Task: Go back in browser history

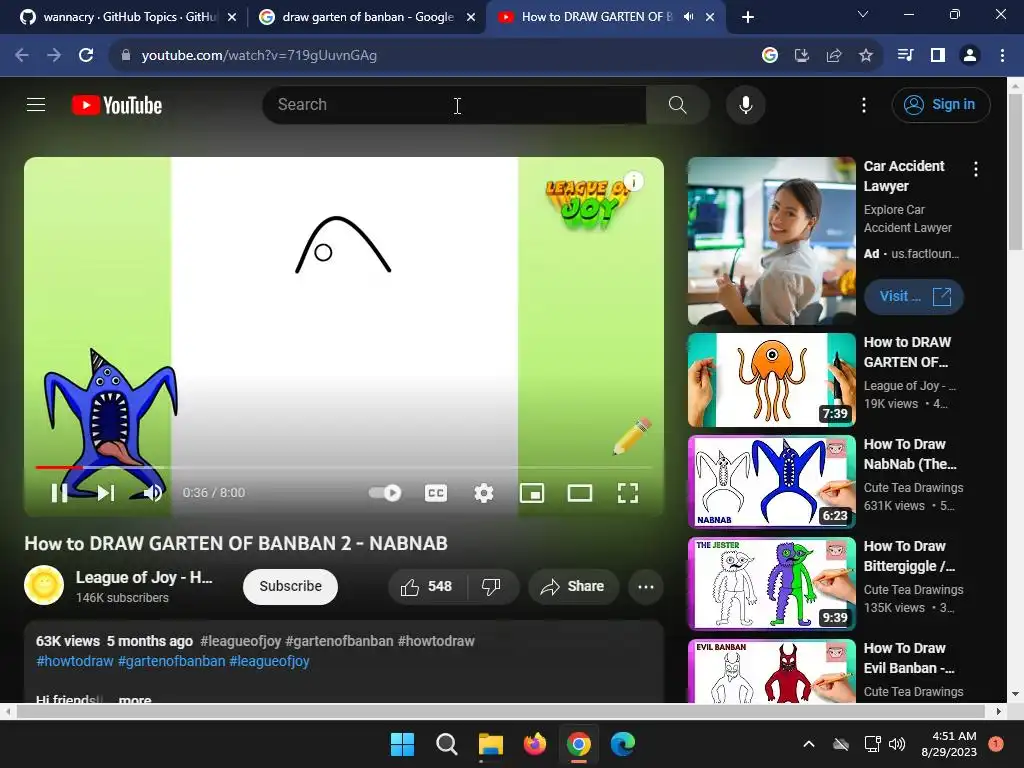Action: [22, 56]
